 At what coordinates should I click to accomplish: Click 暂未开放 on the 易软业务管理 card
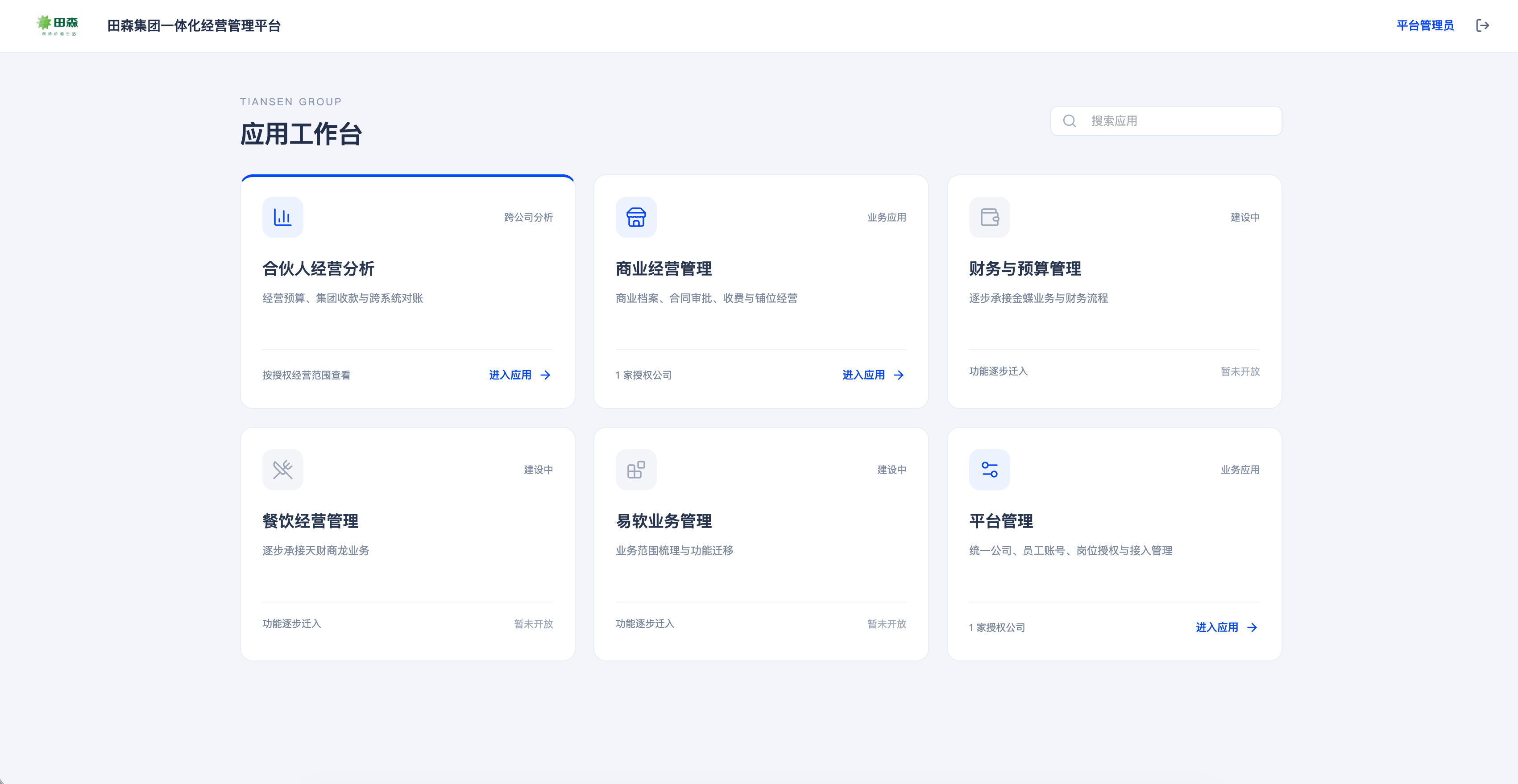(x=886, y=624)
